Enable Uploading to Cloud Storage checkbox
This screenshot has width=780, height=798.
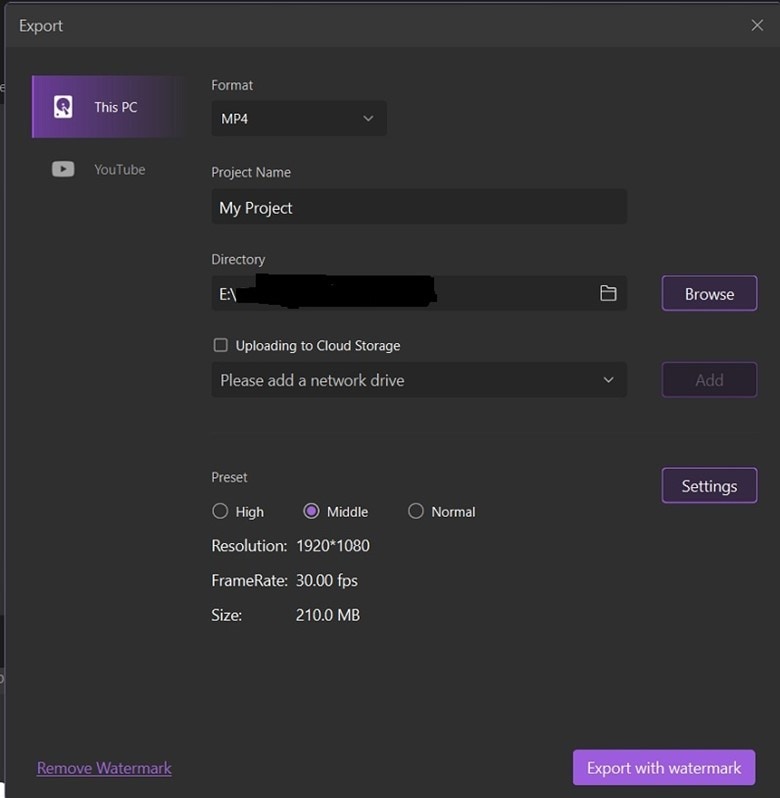click(x=221, y=345)
